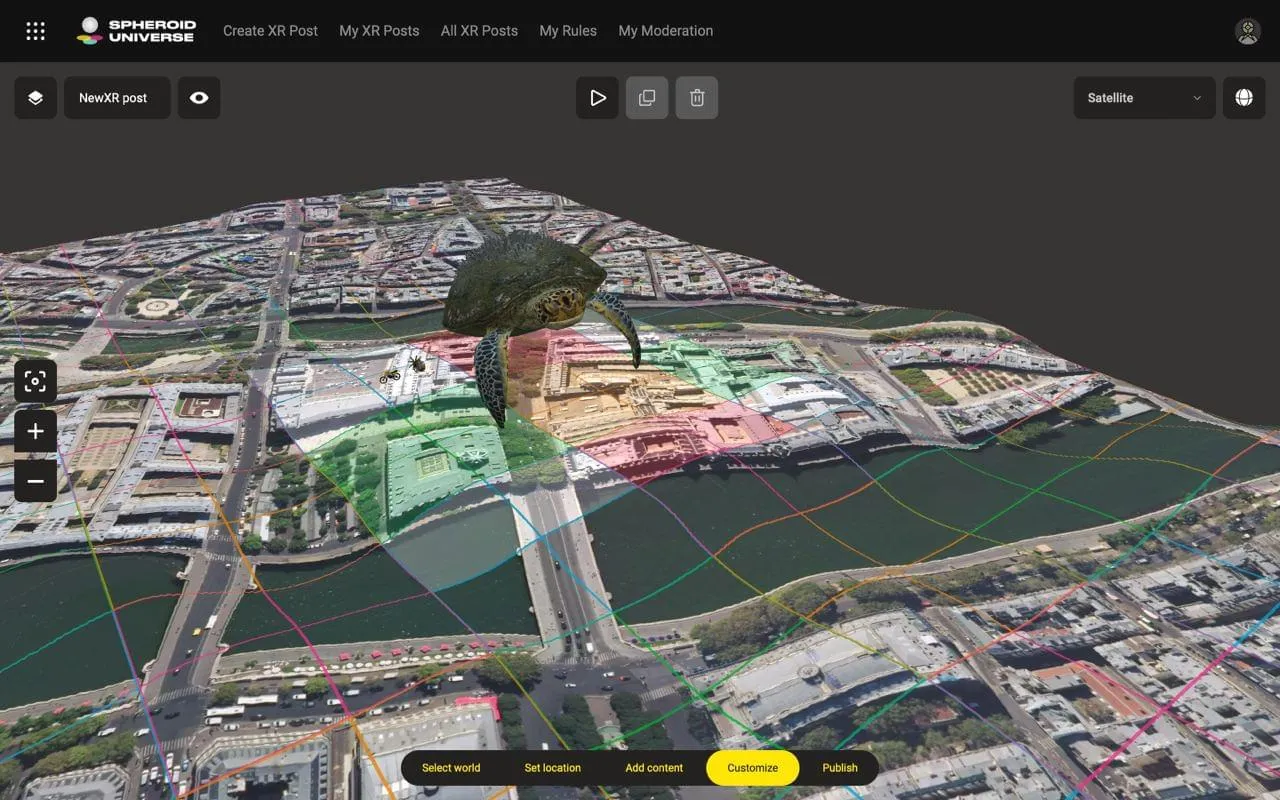The height and width of the screenshot is (800, 1280).
Task: Open the apps grid menu
Action: click(35, 31)
